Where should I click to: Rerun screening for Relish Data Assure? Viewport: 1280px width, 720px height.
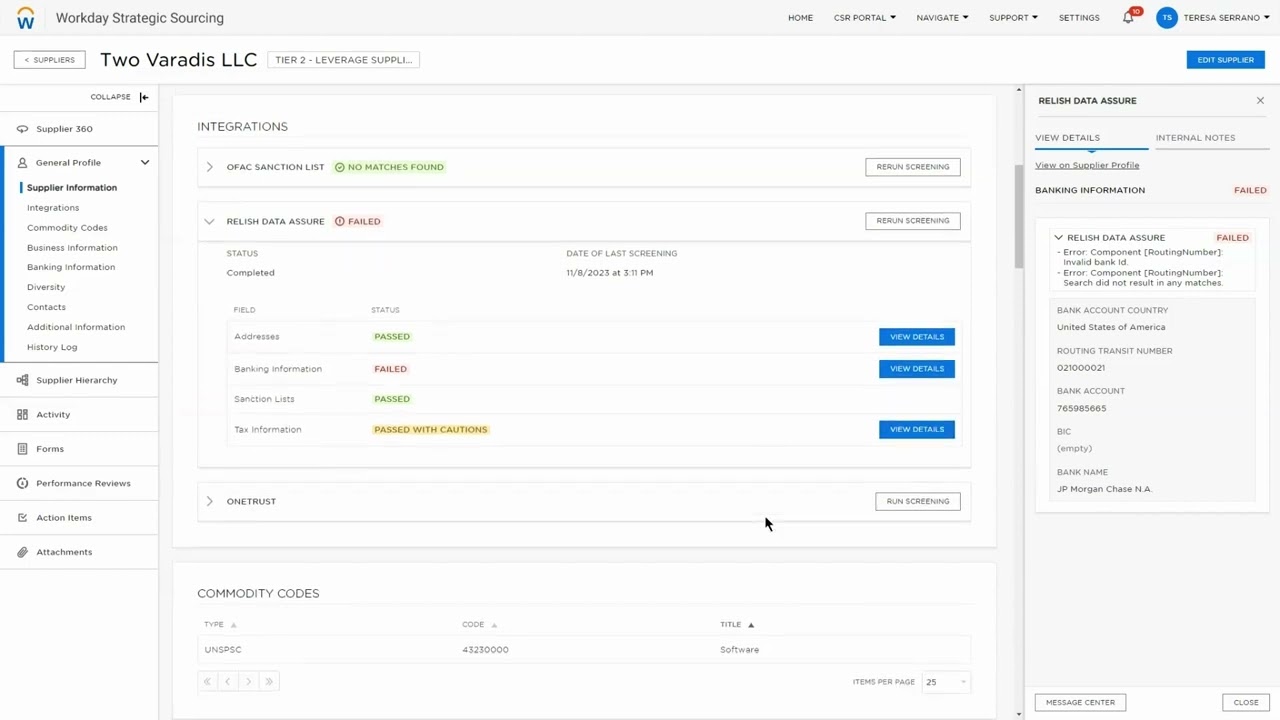pyautogui.click(x=913, y=221)
